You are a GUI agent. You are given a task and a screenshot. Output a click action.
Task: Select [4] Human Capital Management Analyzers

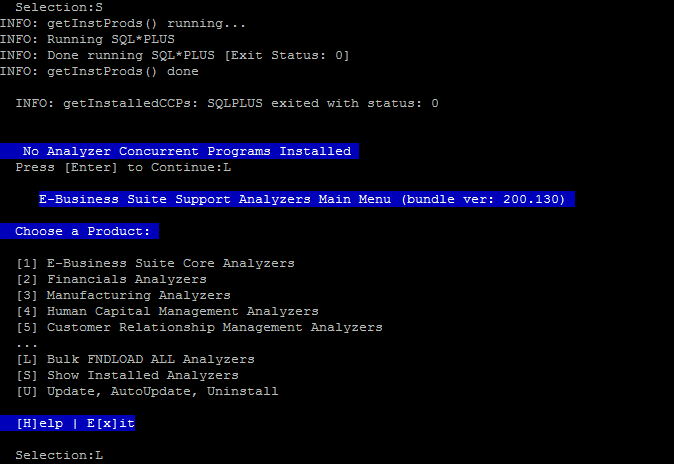tap(168, 311)
